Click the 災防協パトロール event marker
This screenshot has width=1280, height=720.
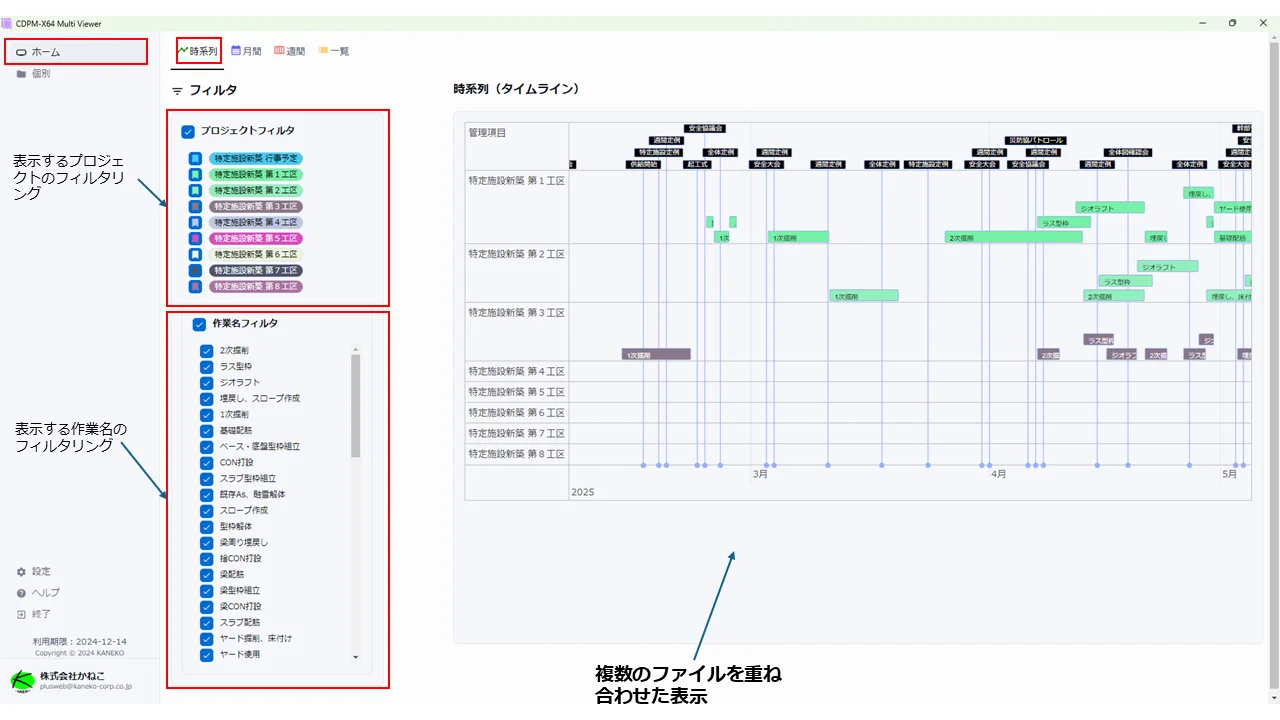pyautogui.click(x=1035, y=141)
